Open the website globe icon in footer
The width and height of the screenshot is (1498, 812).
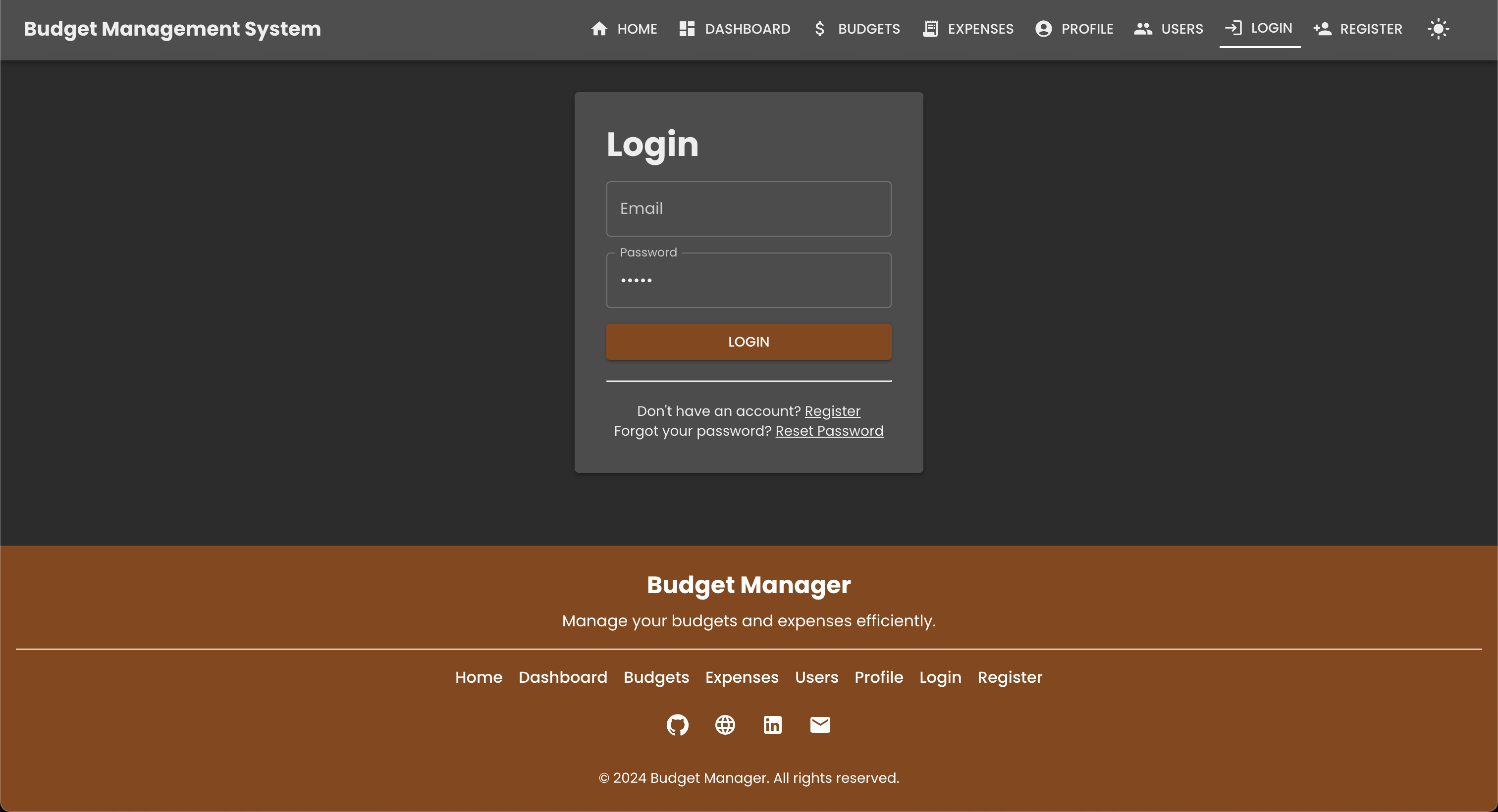click(x=725, y=725)
